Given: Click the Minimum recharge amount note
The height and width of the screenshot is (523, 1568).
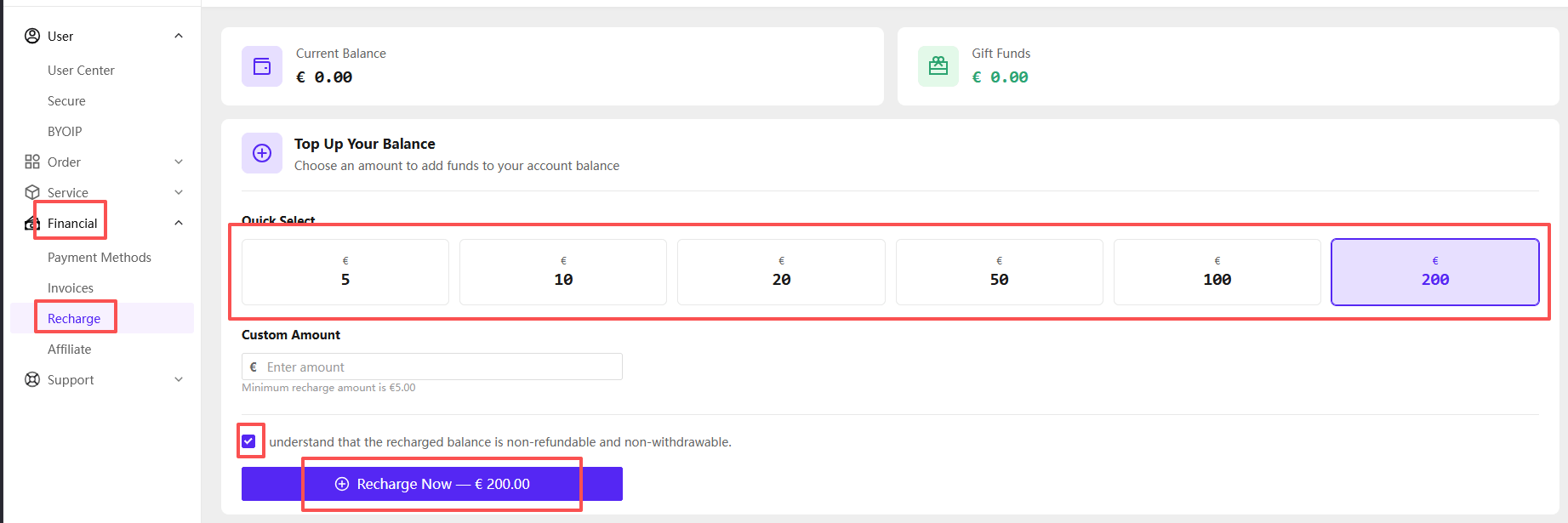Looking at the screenshot, I should coord(328,388).
